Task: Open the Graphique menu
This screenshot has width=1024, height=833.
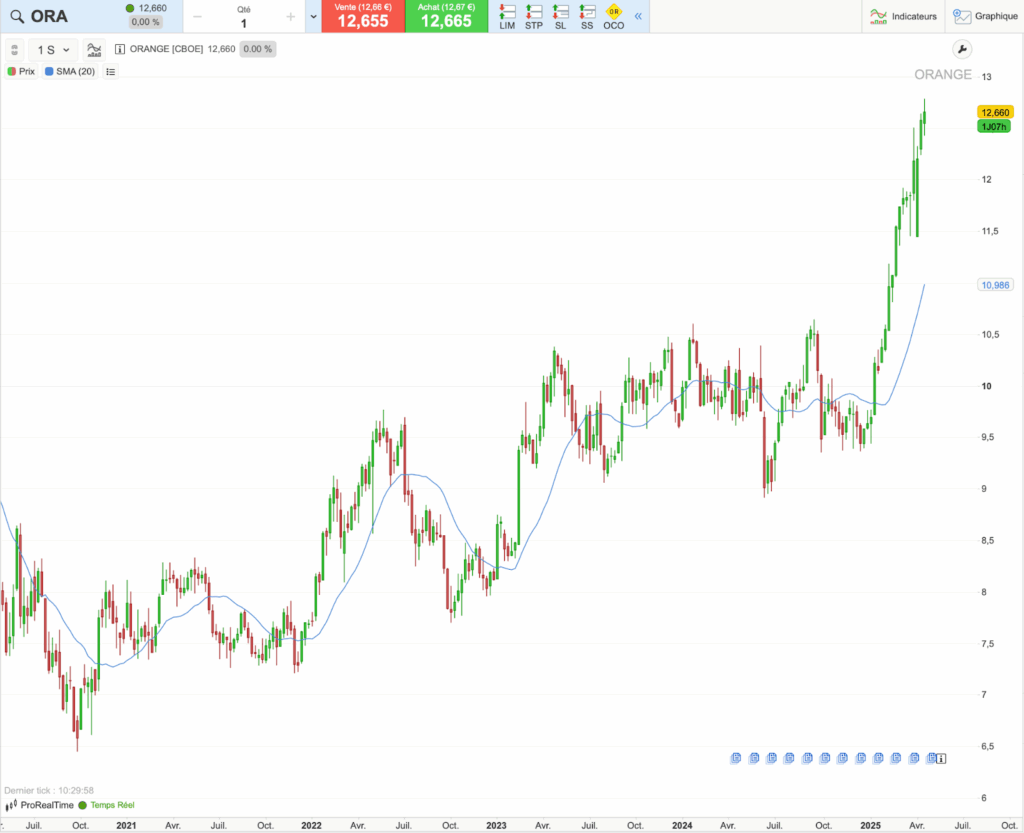Action: point(985,16)
